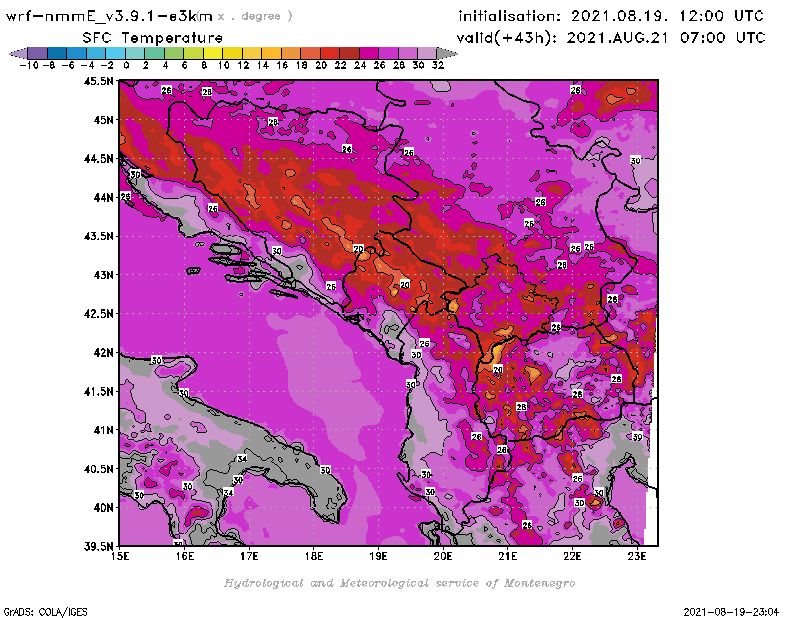Screen dimensions: 800x618
Task: Click the '44.5N' latitude axis label
Action: tap(98, 159)
